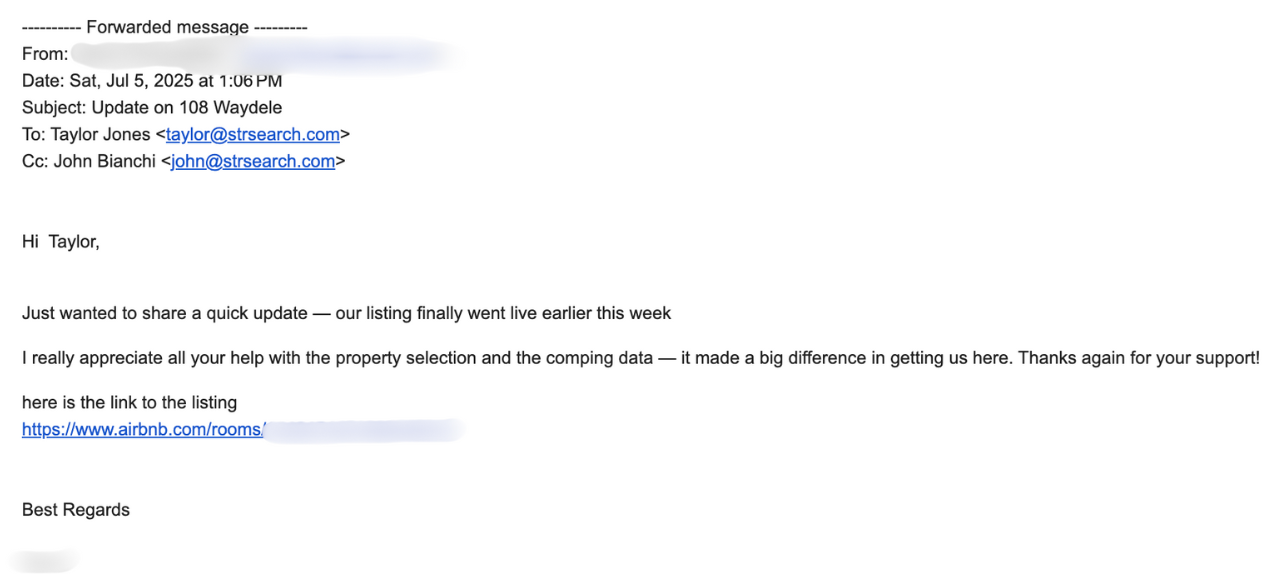Viewport: 1276px width, 574px height.
Task: Click the 'Cc:' label
Action: [36, 161]
